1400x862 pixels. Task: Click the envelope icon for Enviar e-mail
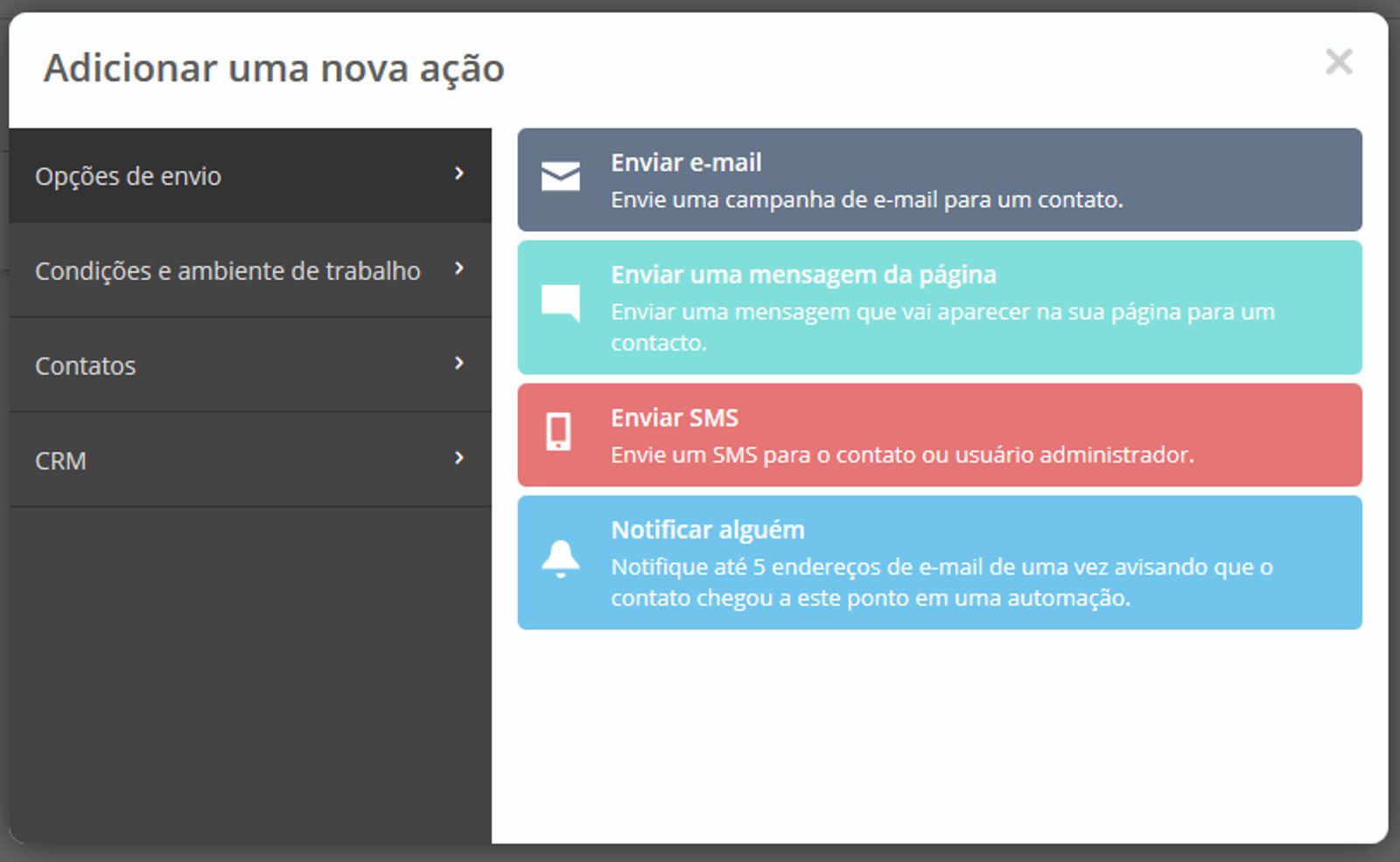(x=560, y=176)
